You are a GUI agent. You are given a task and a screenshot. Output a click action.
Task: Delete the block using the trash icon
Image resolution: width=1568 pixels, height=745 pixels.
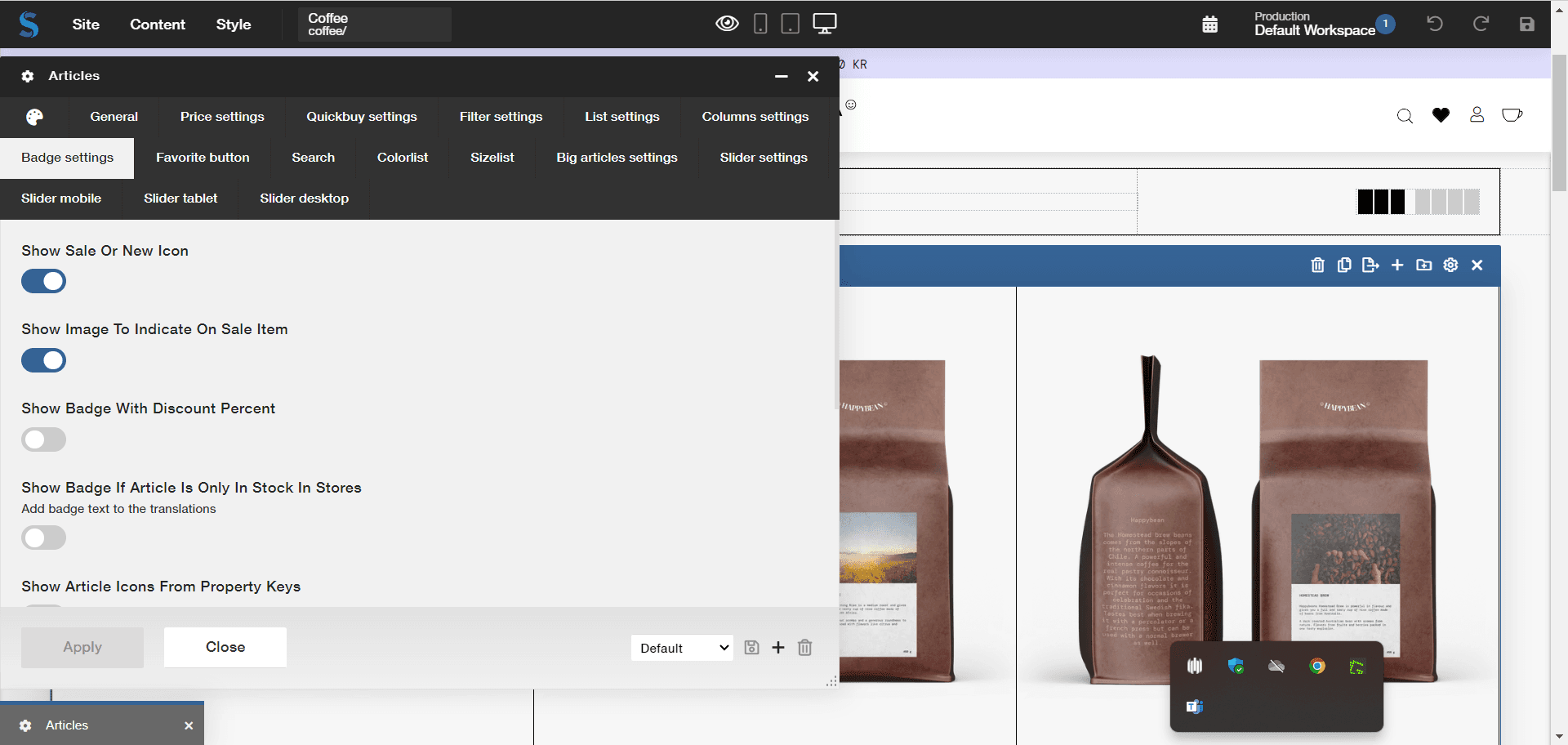pos(1317,265)
